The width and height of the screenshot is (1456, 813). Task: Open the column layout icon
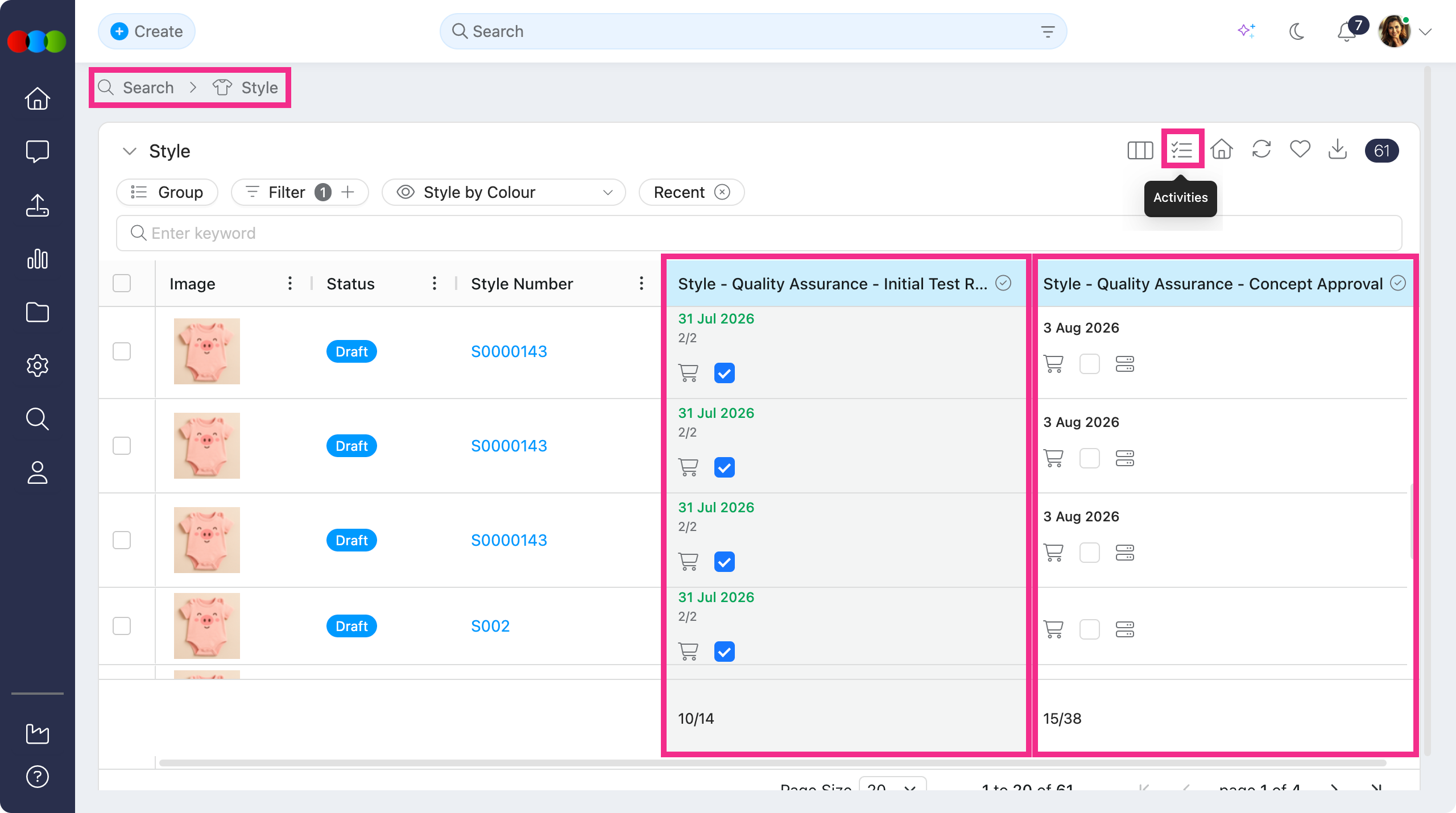(1140, 150)
